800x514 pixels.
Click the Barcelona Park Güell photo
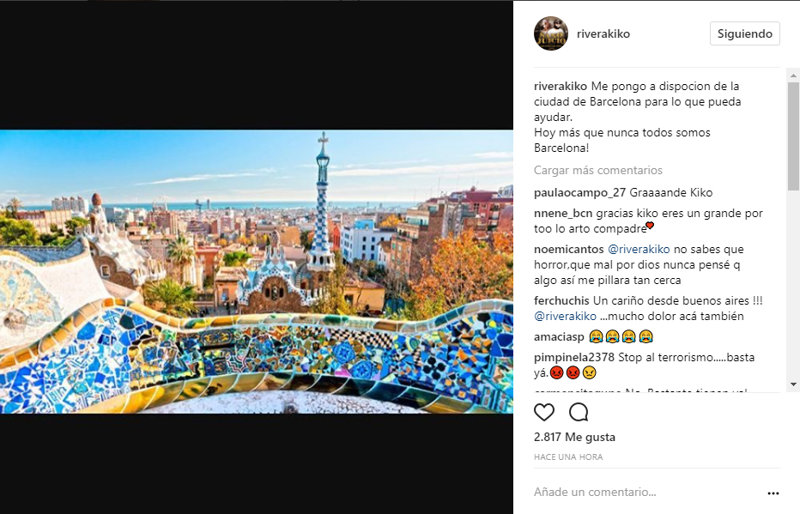[x=256, y=271]
